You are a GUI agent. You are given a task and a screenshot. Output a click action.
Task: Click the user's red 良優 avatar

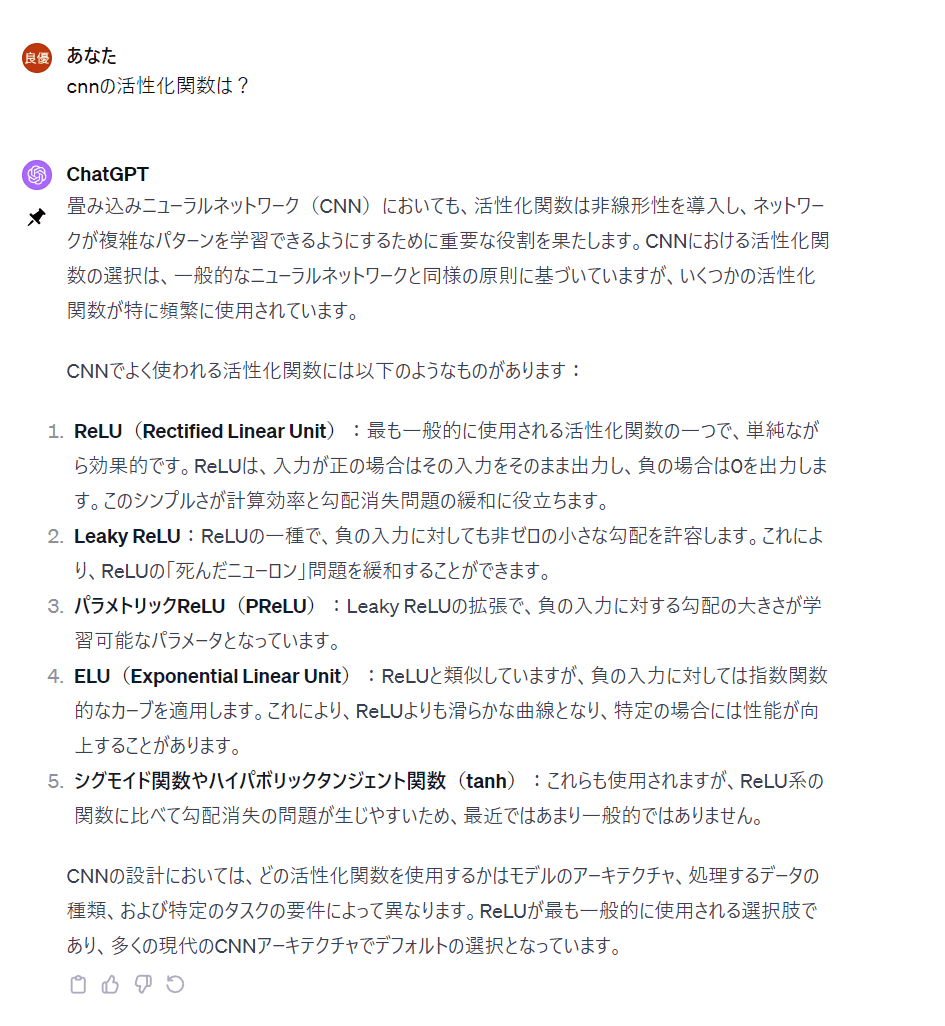[x=37, y=58]
